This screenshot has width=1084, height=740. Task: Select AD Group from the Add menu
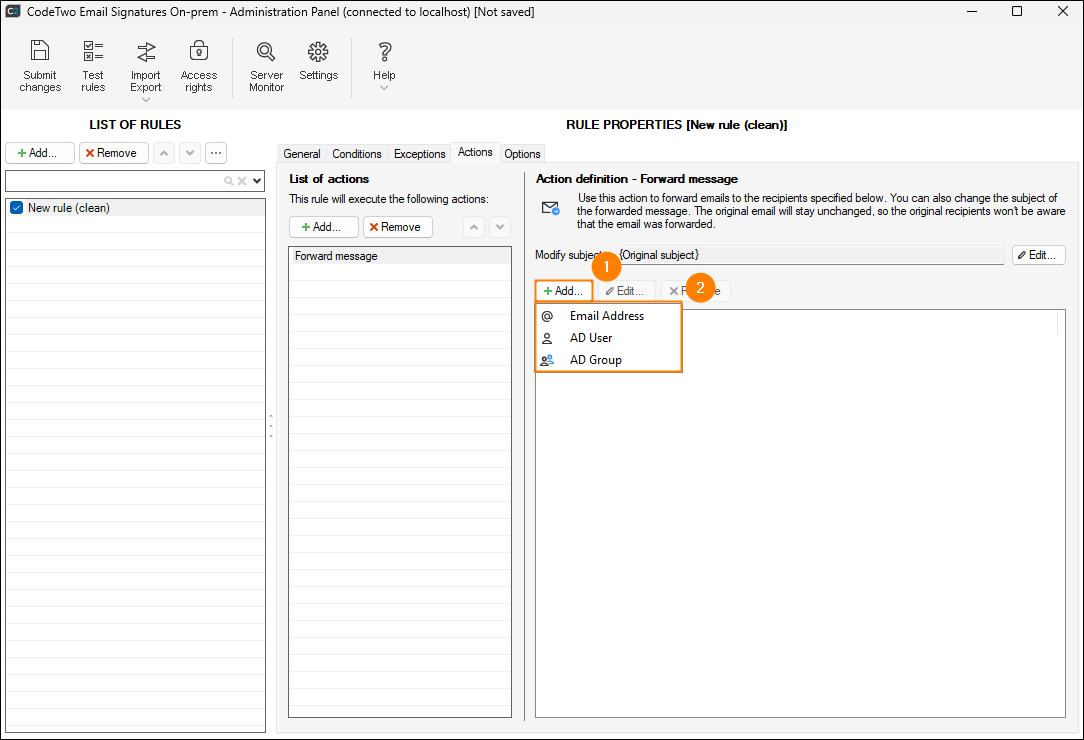click(595, 360)
